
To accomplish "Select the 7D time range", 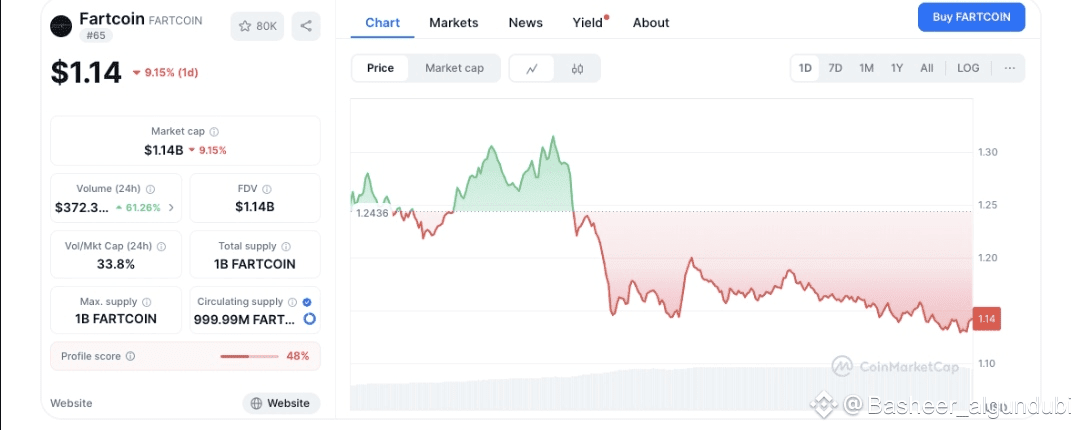I will point(835,68).
